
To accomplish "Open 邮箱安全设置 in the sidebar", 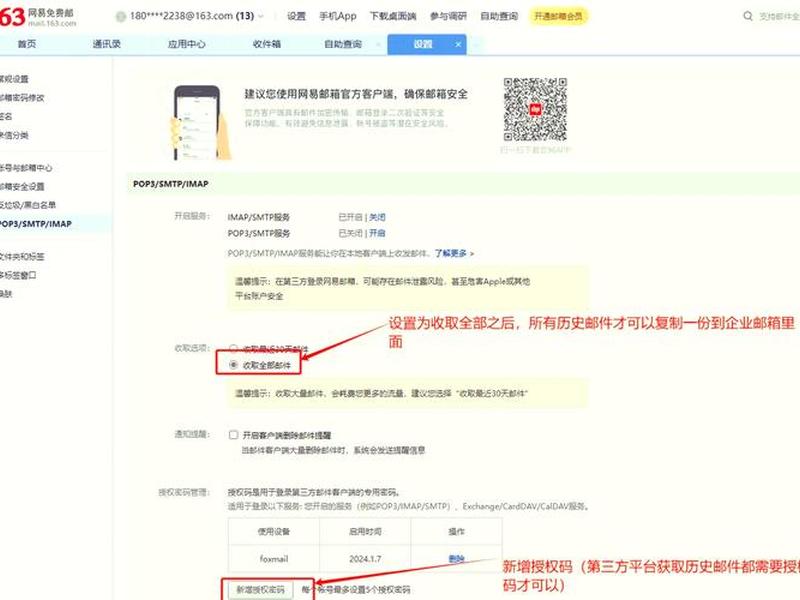I will [x=22, y=187].
